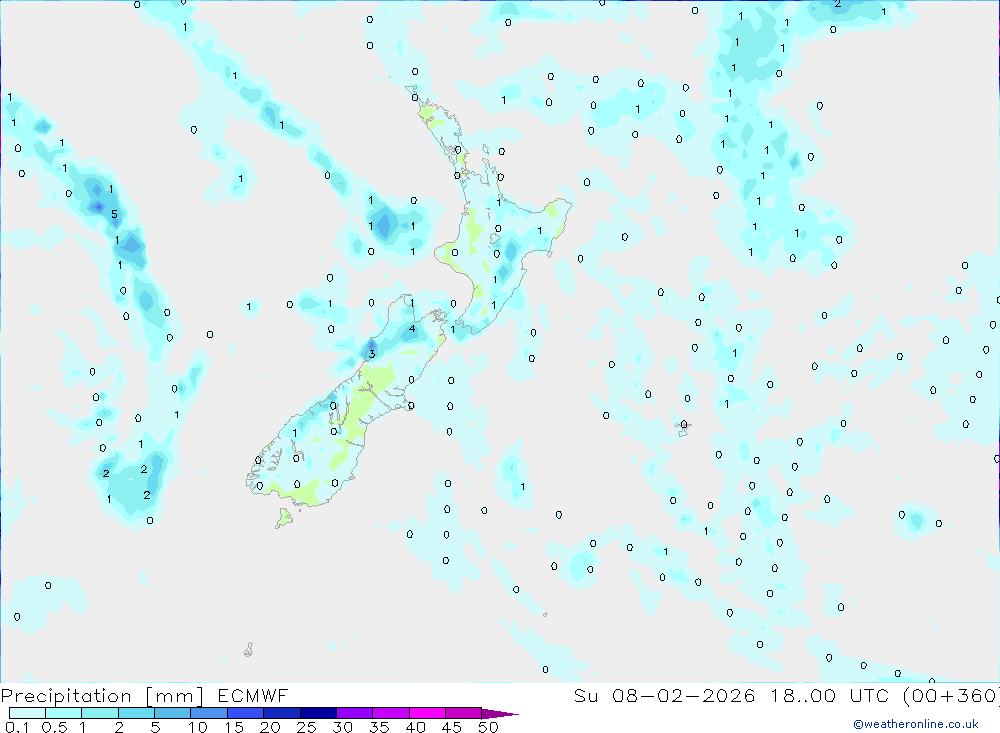Click the "ECMWF" model label
This screenshot has height=733, width=1000.
click(253, 695)
